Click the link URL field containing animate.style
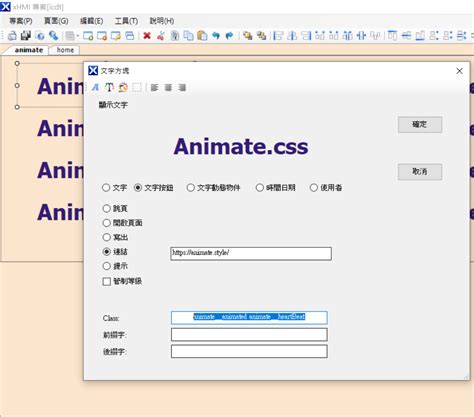Viewport: 474px width, 417px height. 251,253
